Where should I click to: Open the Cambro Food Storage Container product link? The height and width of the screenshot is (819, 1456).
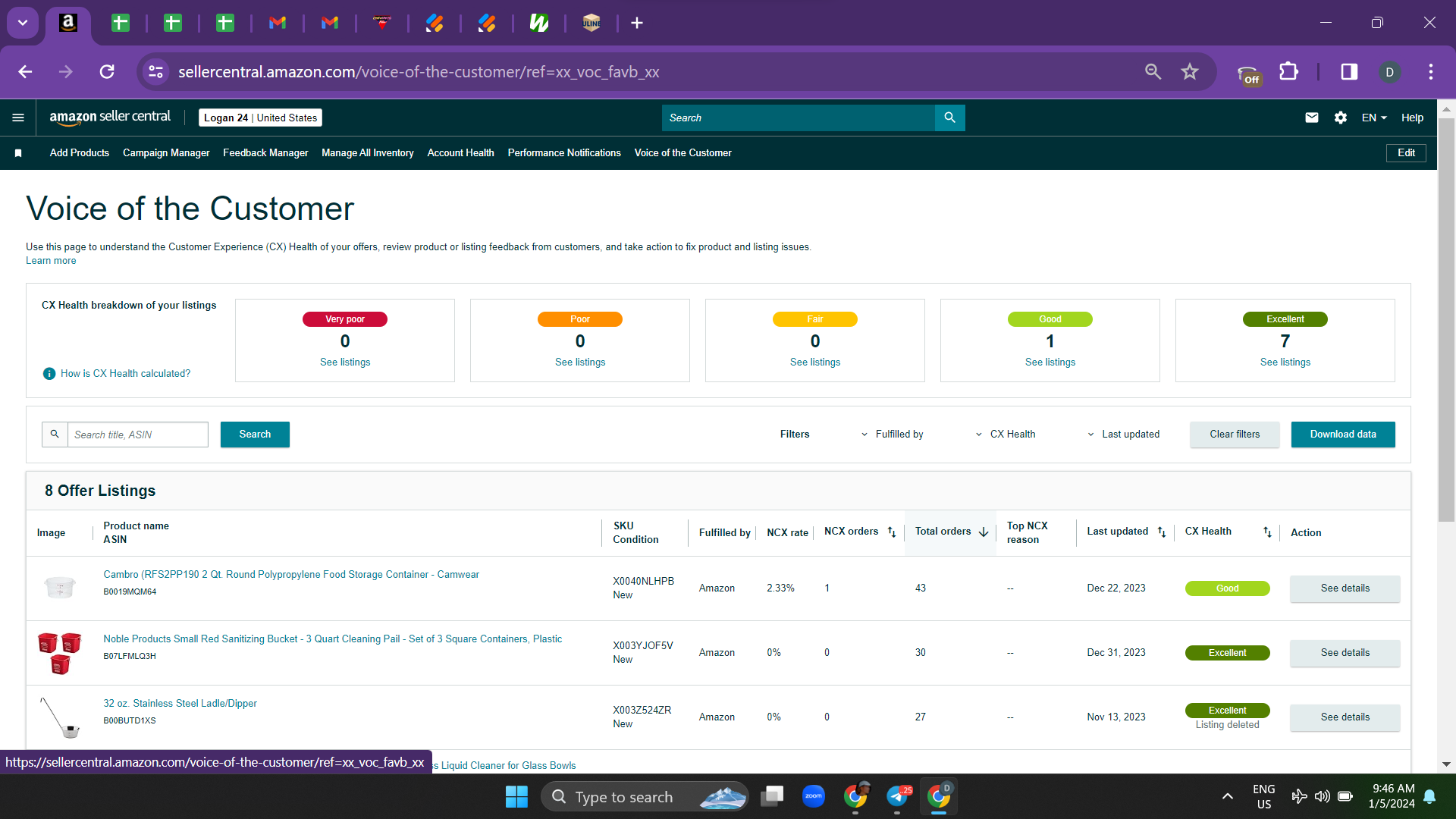(291, 575)
